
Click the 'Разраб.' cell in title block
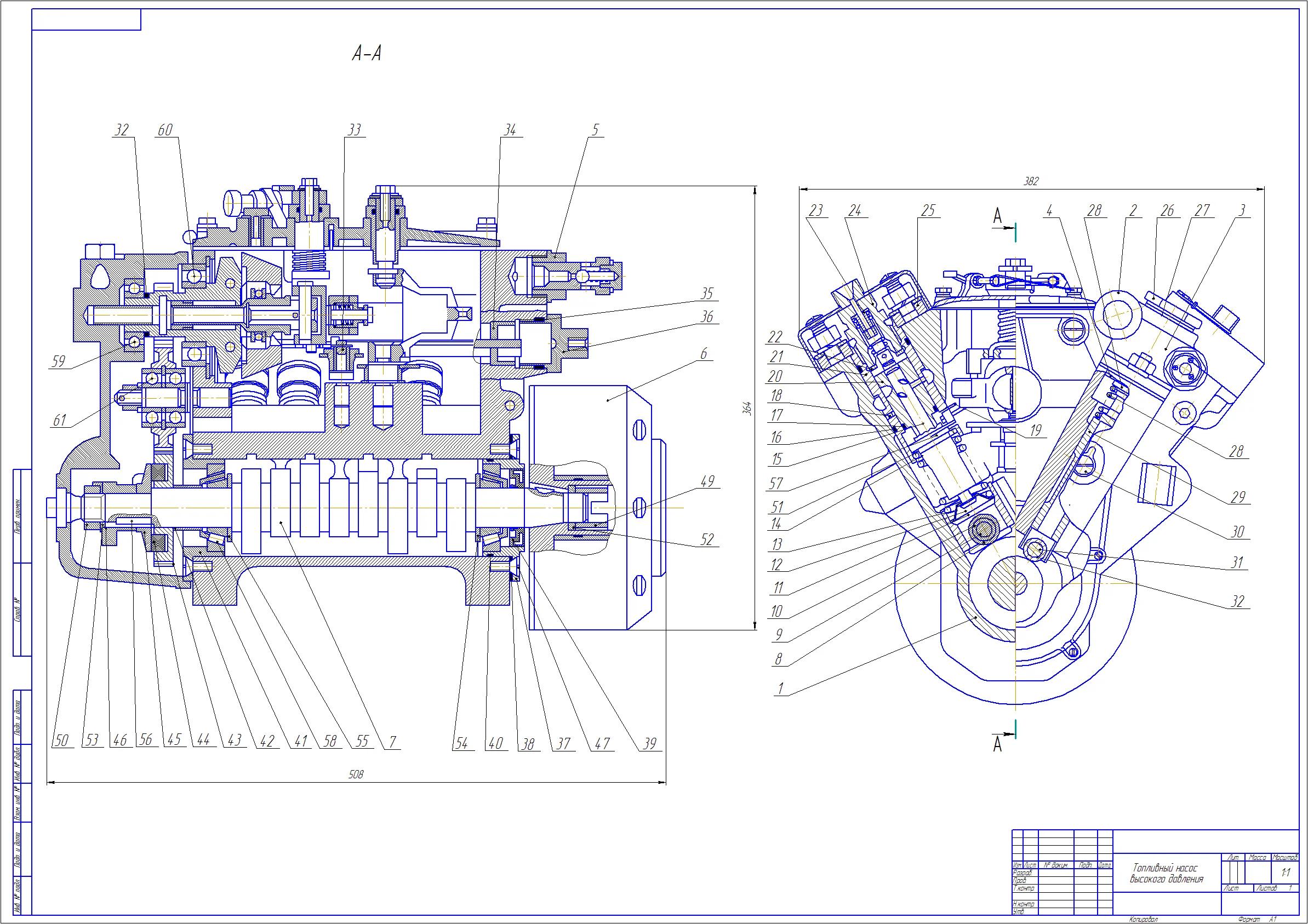1023,873
